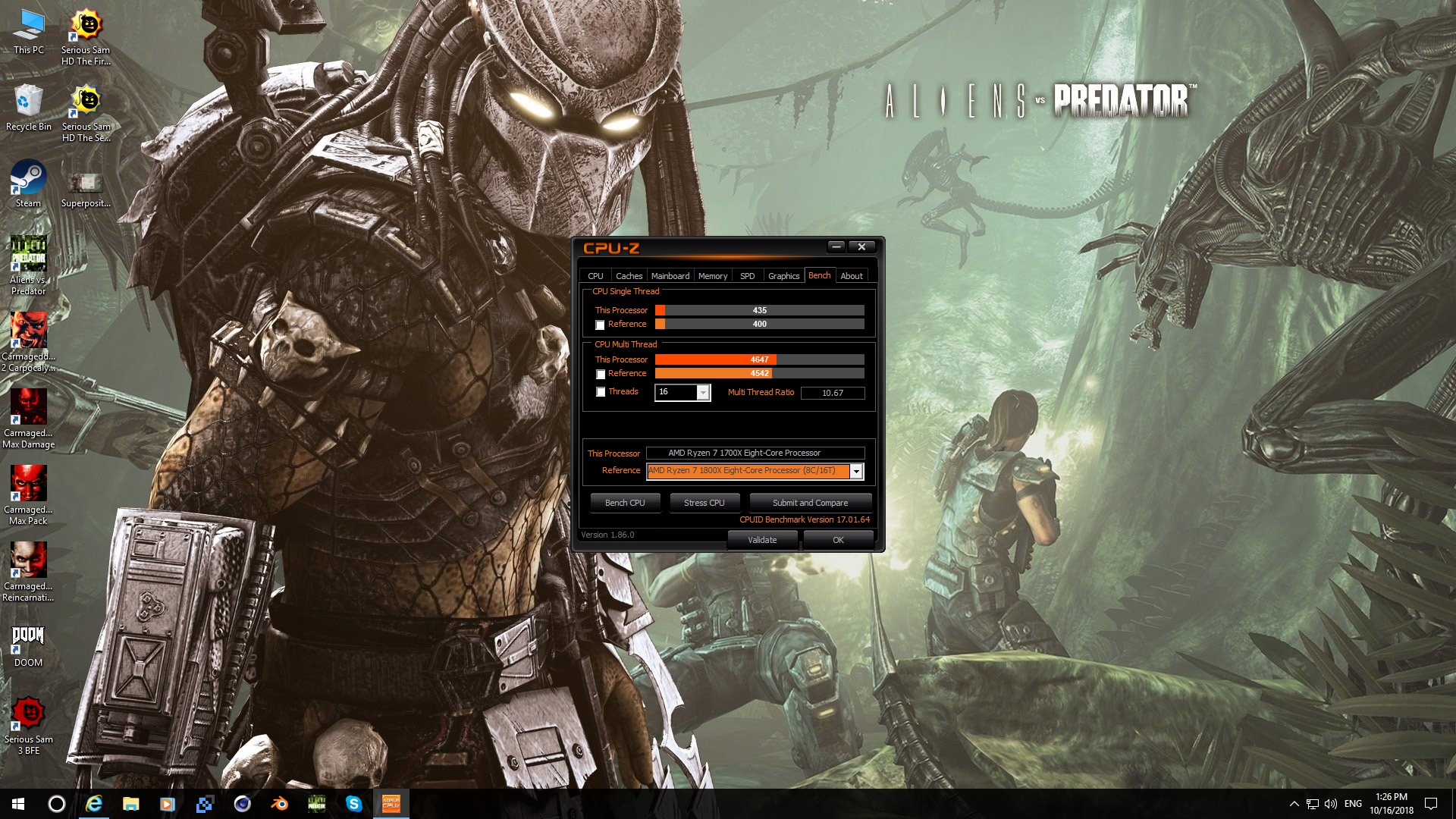Switch to SPD tab
Viewport: 1456px width, 819px height.
click(747, 276)
